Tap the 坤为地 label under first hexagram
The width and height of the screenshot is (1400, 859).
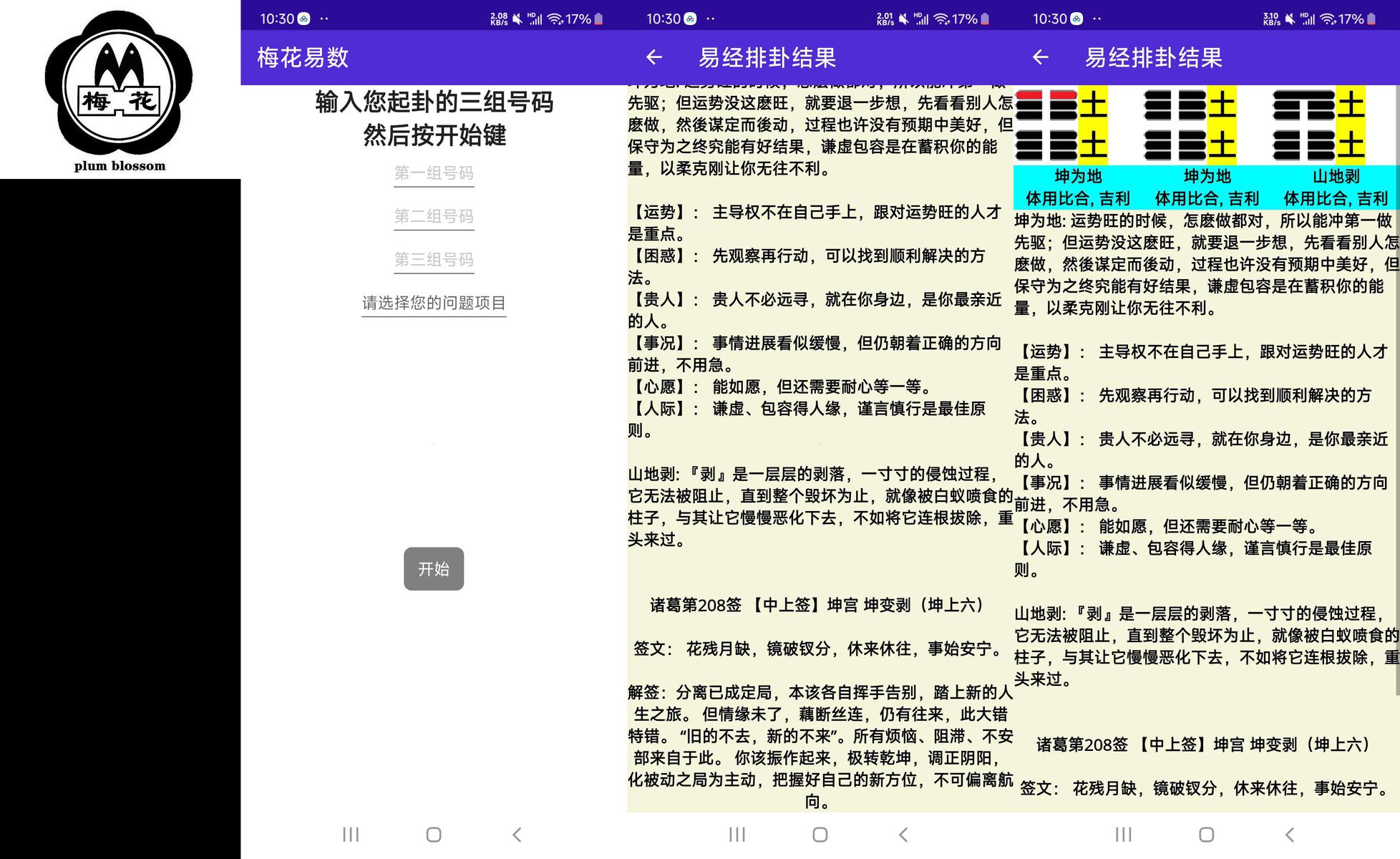[1078, 176]
